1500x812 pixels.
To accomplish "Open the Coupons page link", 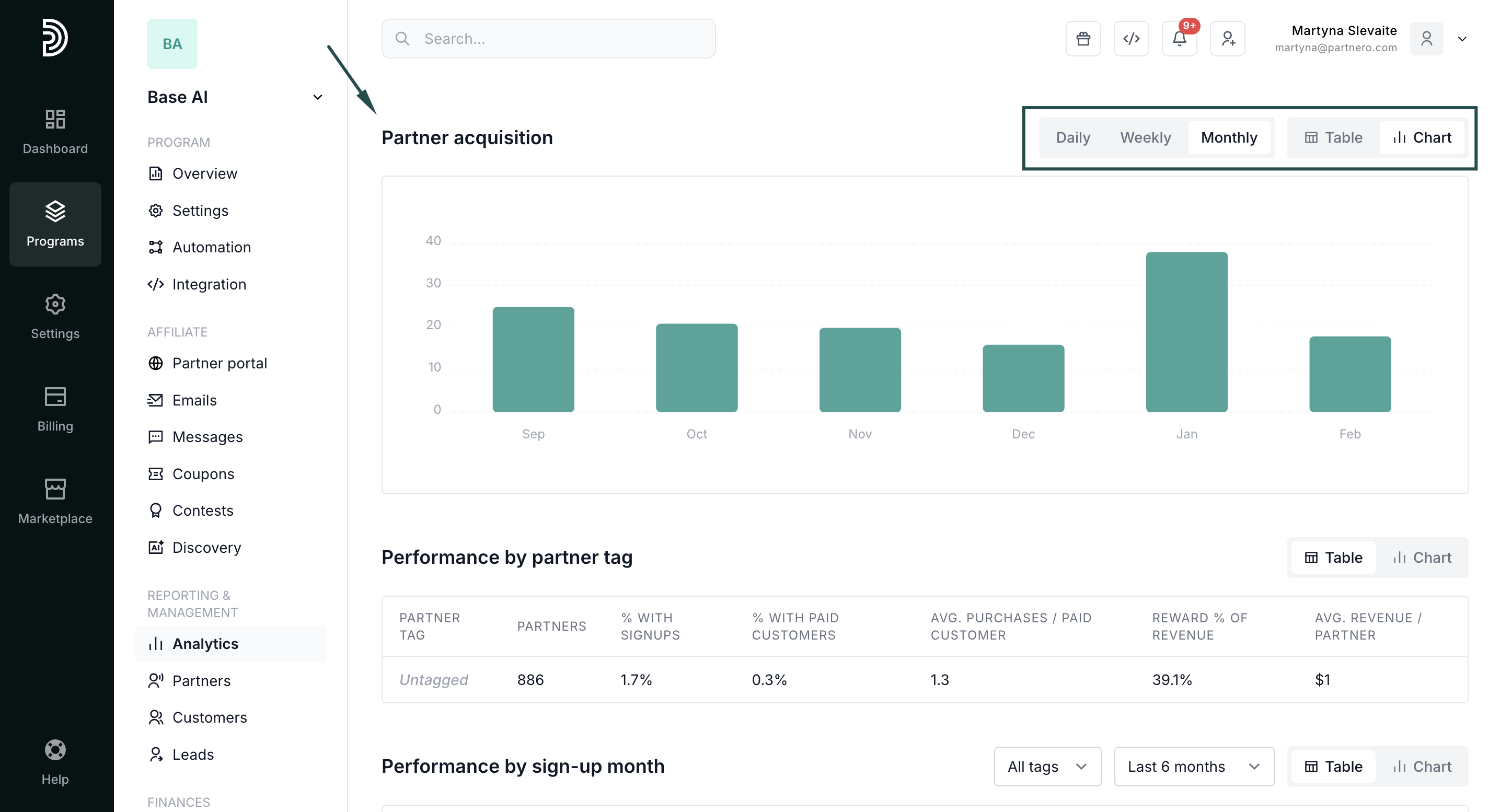I will pos(203,474).
